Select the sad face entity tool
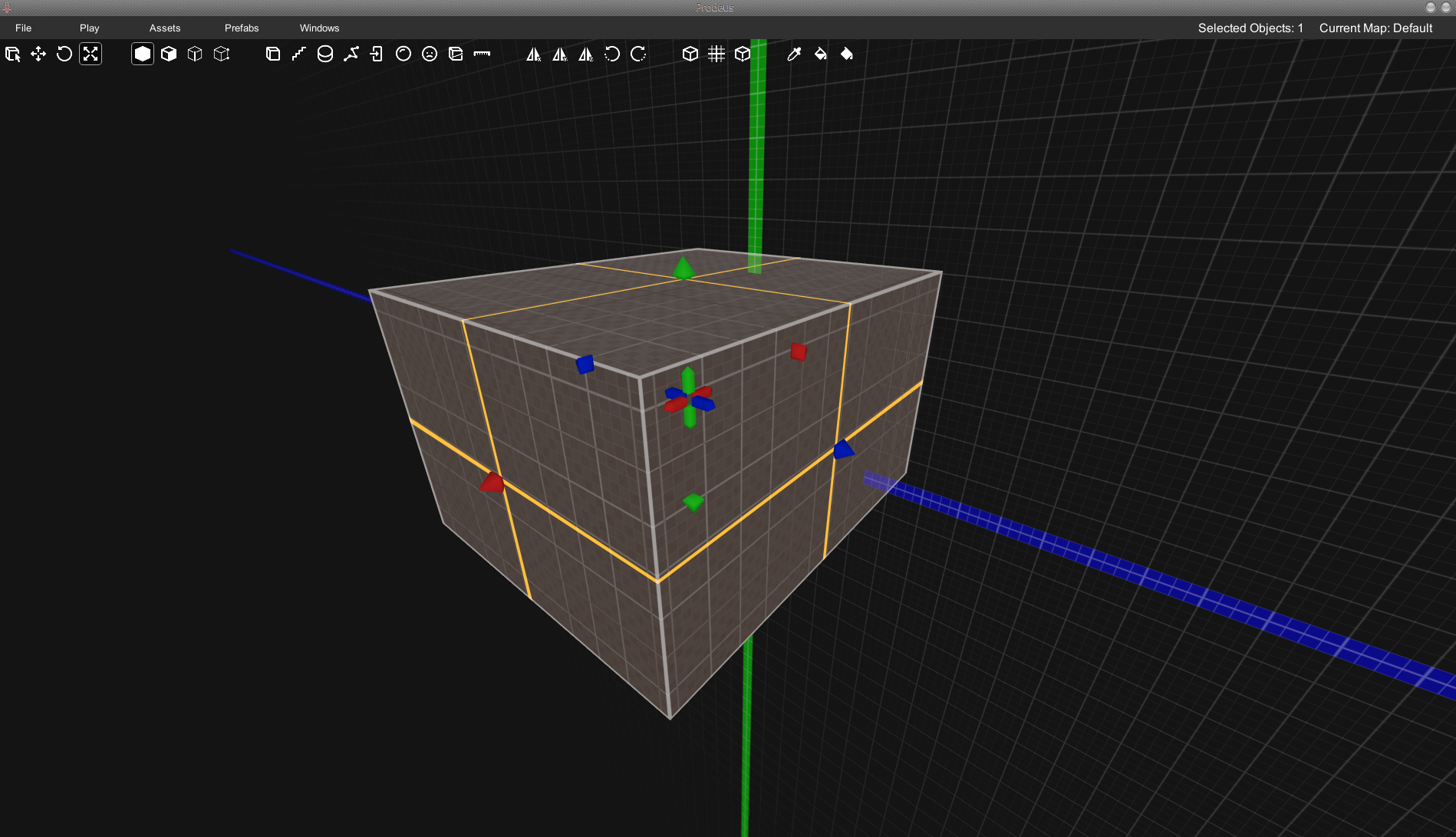 430,54
